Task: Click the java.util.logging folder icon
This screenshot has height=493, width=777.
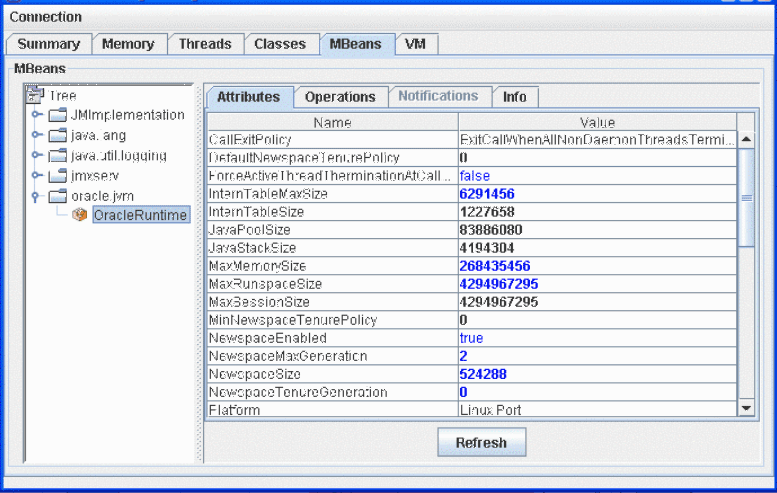Action: click(57, 155)
